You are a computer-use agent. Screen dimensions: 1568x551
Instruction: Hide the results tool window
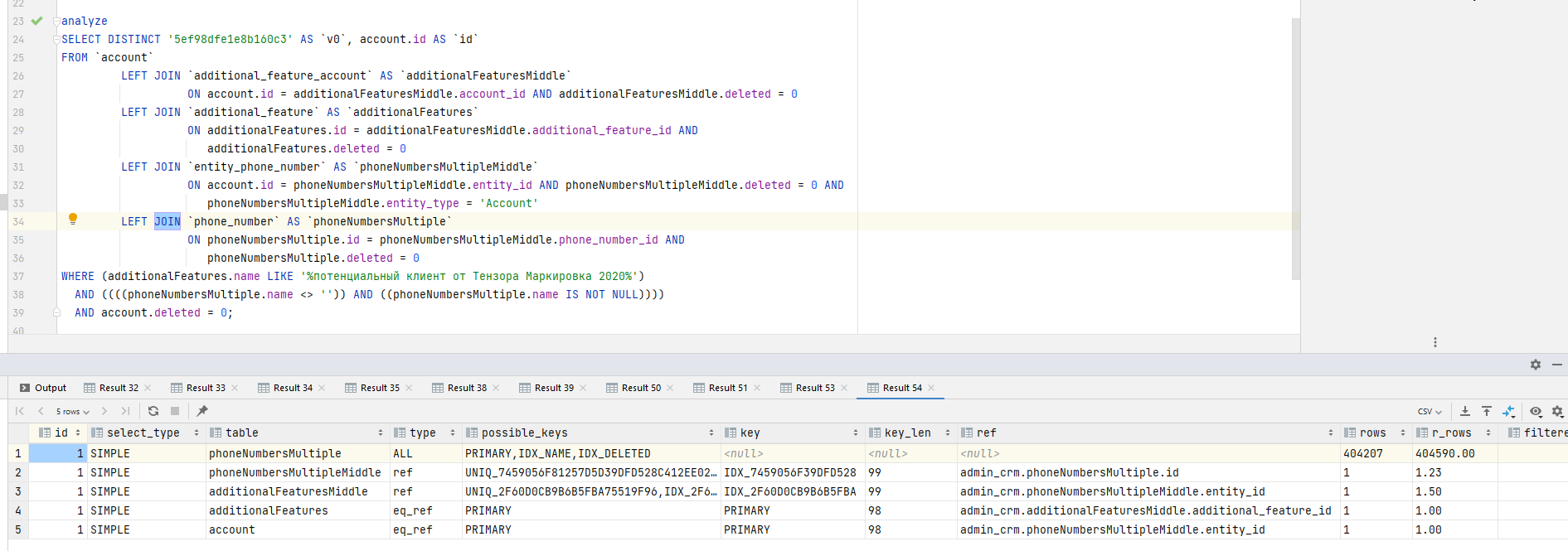coord(1557,365)
